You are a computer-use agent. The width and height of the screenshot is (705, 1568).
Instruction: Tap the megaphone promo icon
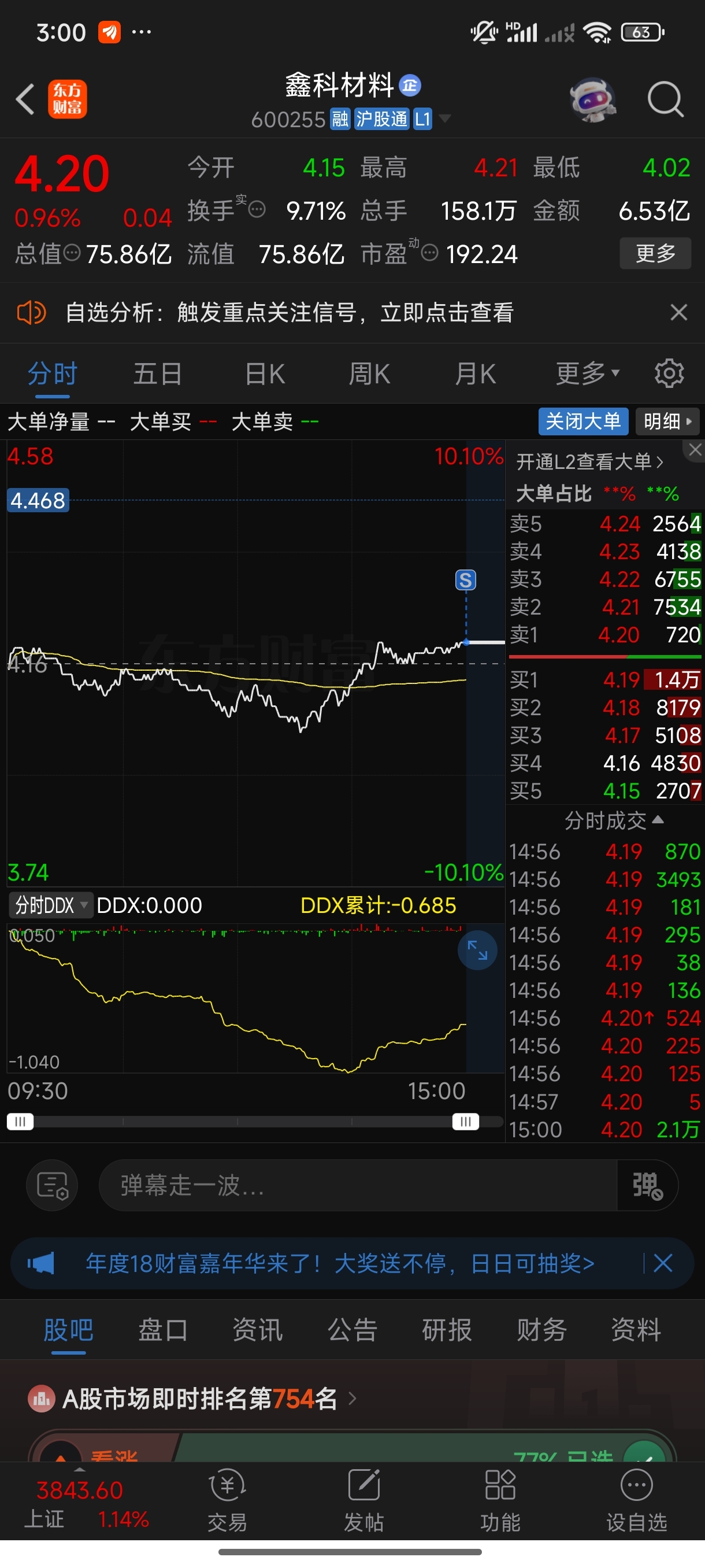click(x=42, y=1264)
